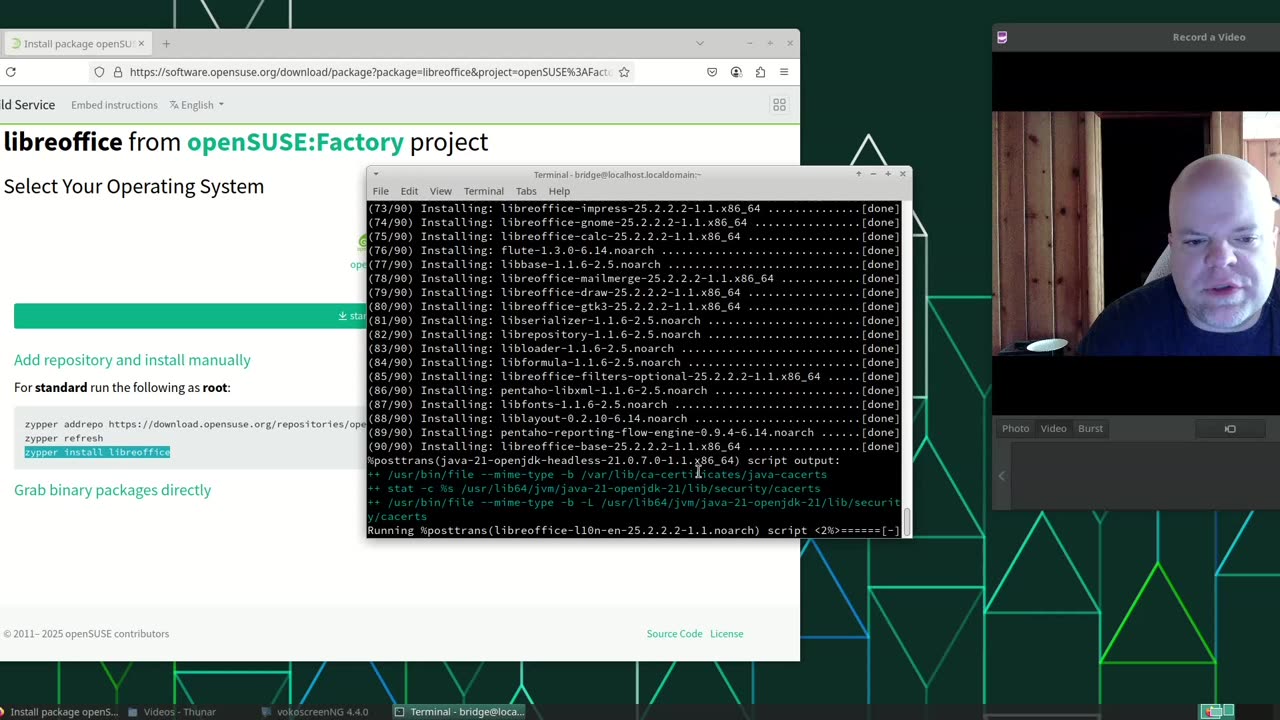Open the terminal Help menu
Image resolution: width=1280 pixels, height=720 pixels.
pos(559,191)
